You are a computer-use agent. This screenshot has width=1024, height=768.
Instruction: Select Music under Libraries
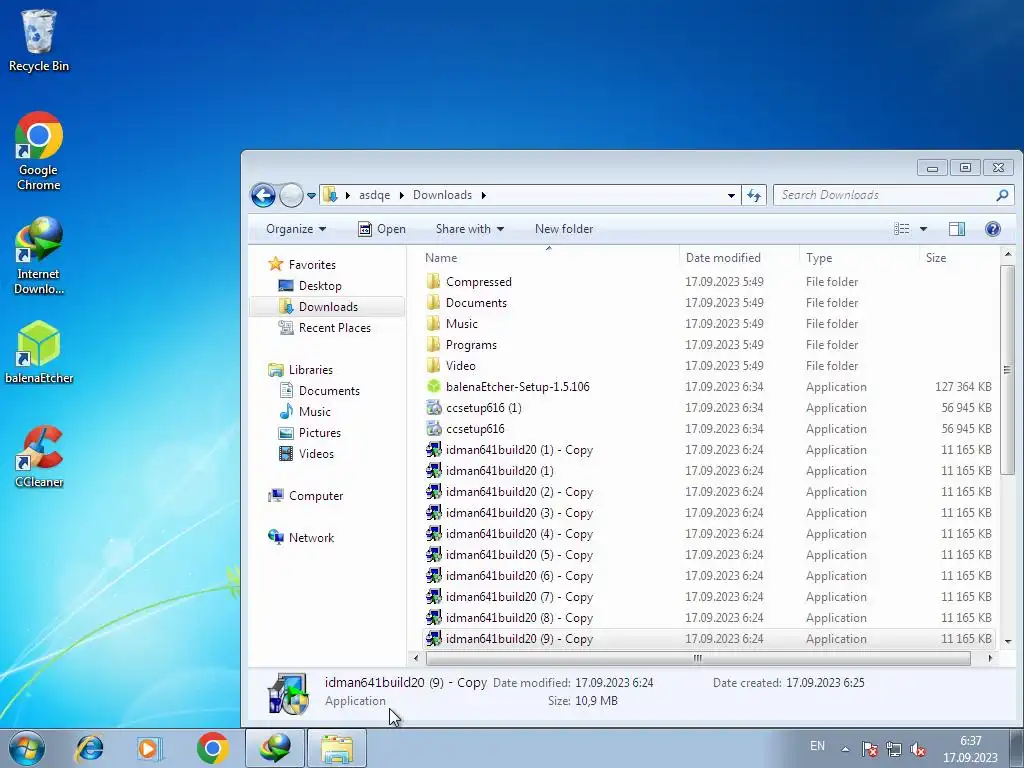point(315,411)
